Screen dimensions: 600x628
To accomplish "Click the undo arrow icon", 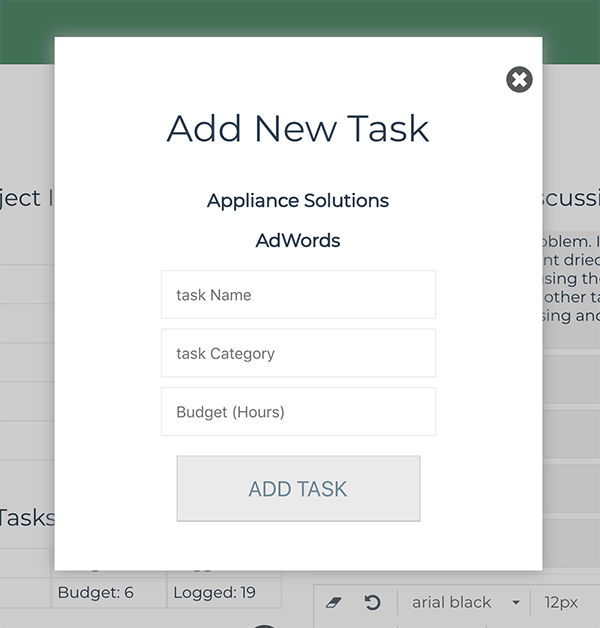I will click(372, 602).
